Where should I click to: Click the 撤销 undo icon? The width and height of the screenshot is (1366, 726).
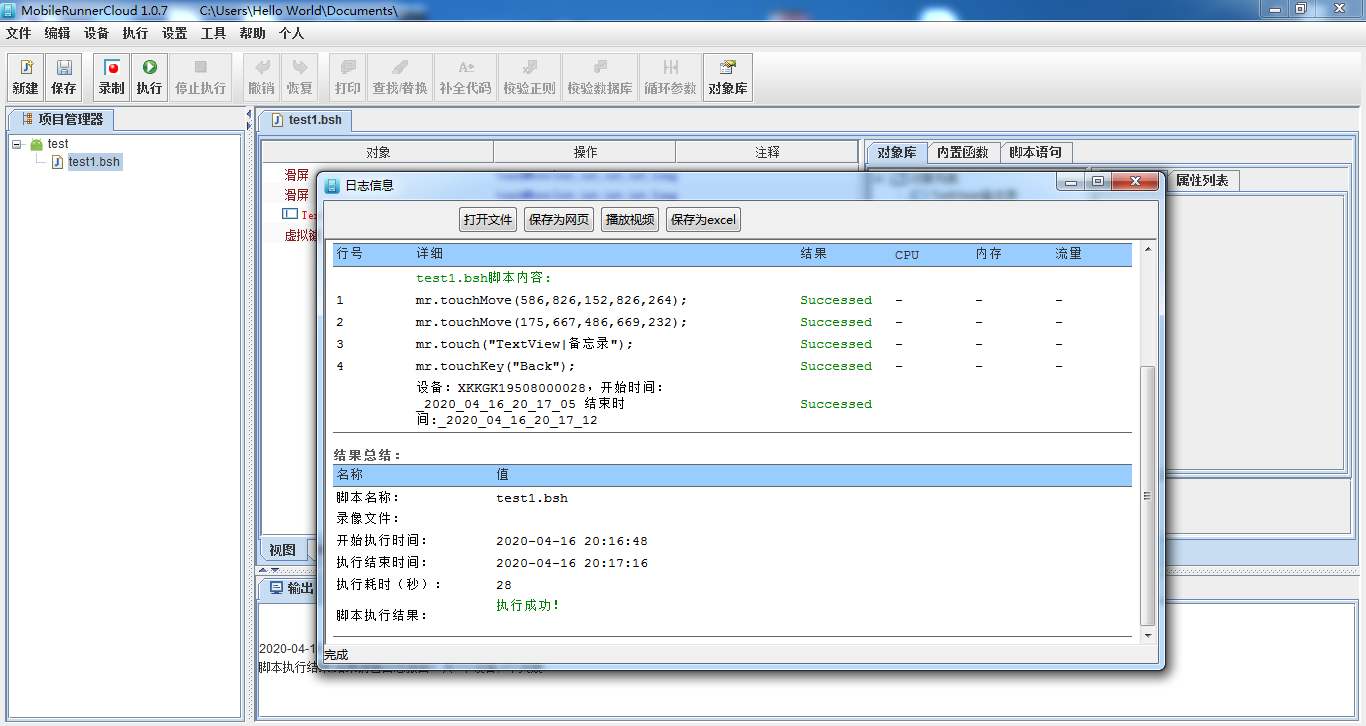point(260,77)
